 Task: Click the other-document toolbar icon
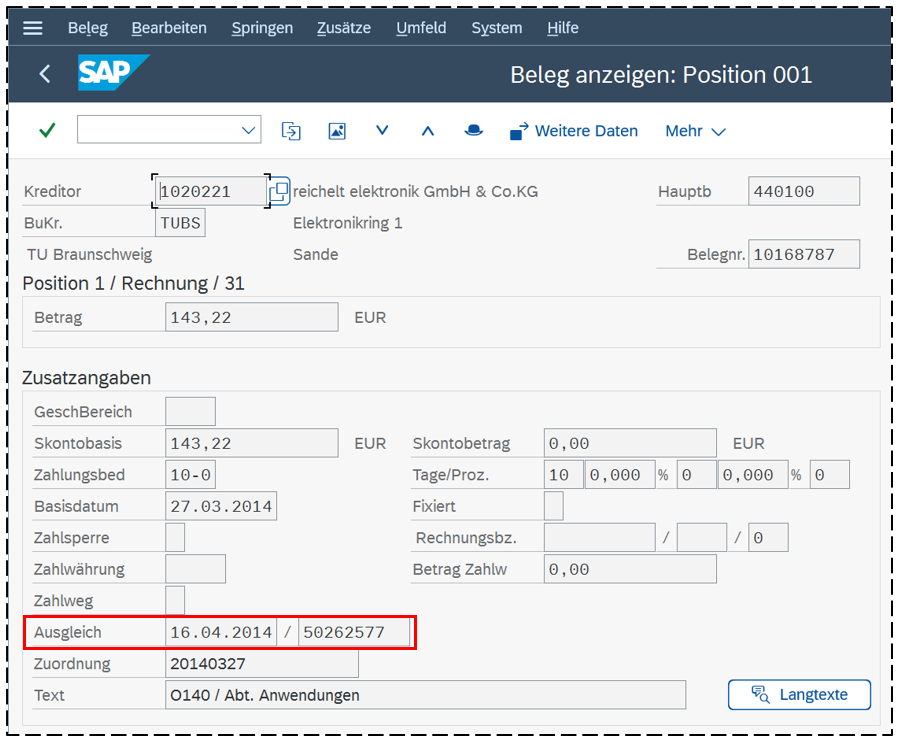point(290,130)
